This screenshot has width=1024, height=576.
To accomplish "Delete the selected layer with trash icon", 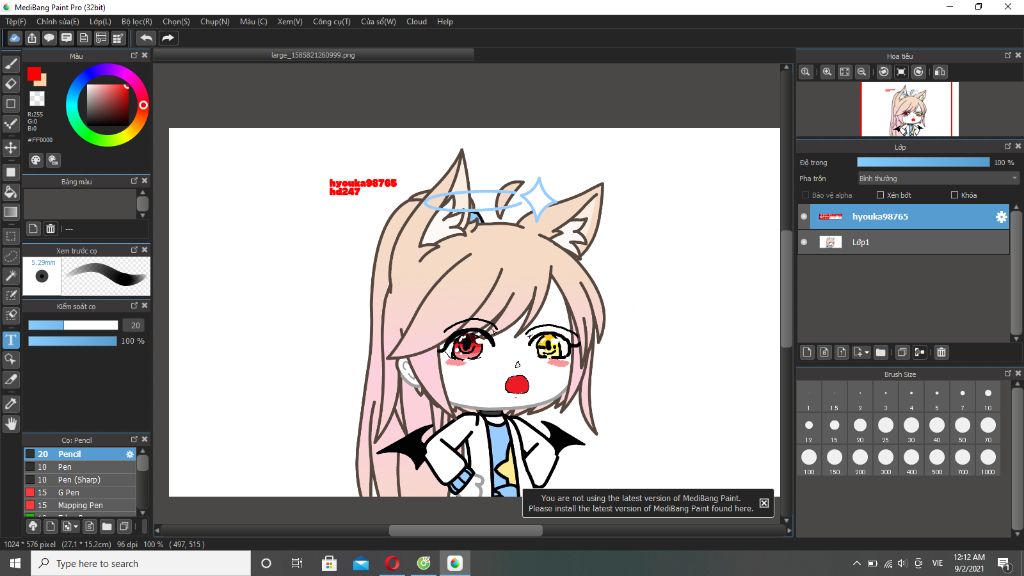I will (941, 352).
